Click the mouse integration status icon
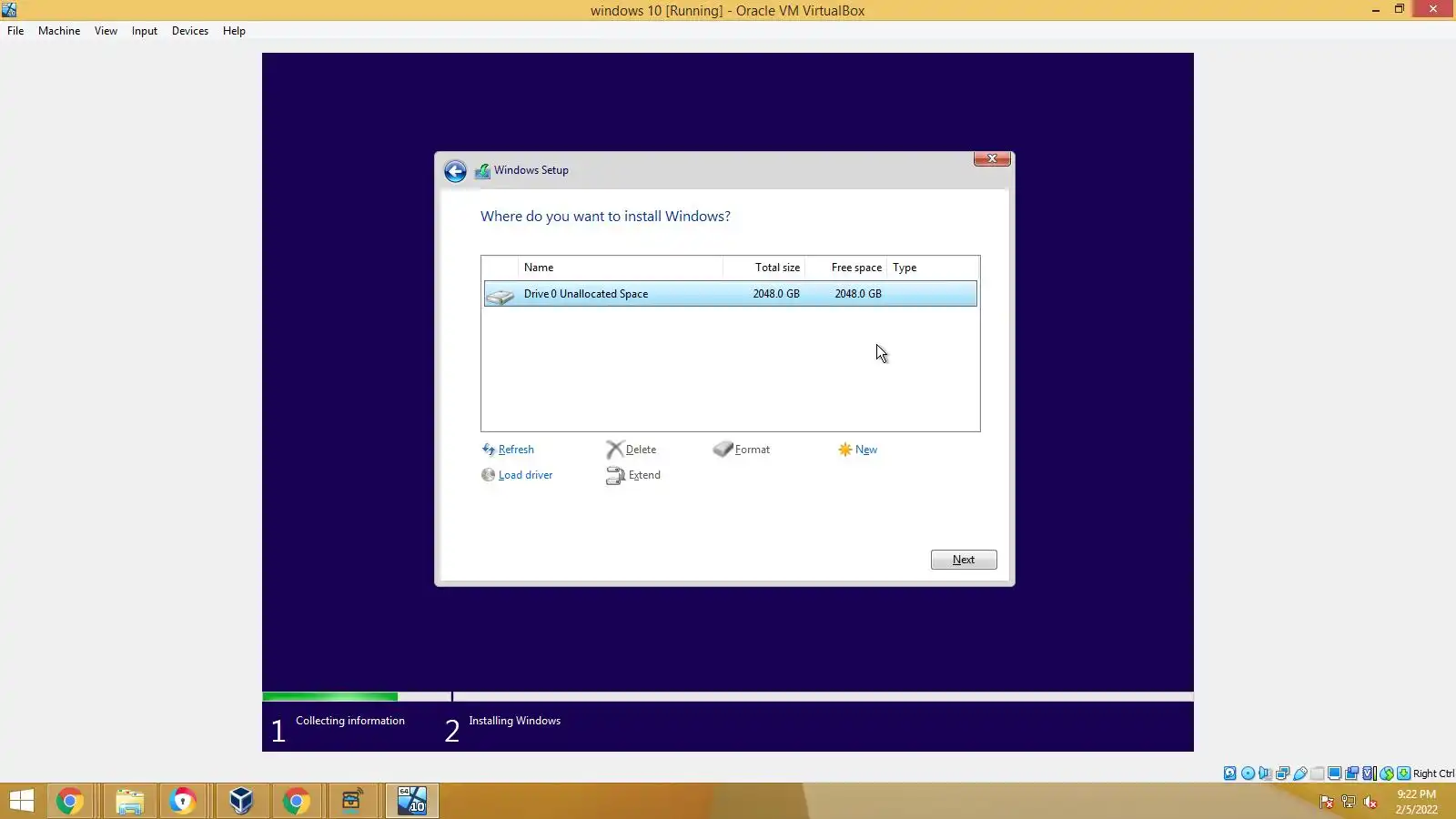1456x819 pixels. (1387, 773)
